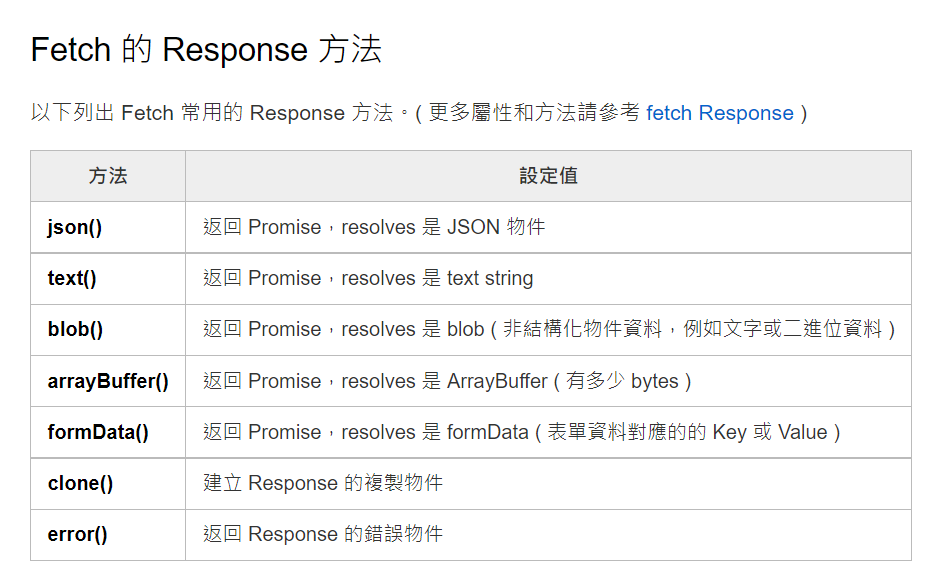The image size is (945, 583).
Task: Click the intro paragraph '以下列出 Fetch 常用的'
Action: point(419,113)
